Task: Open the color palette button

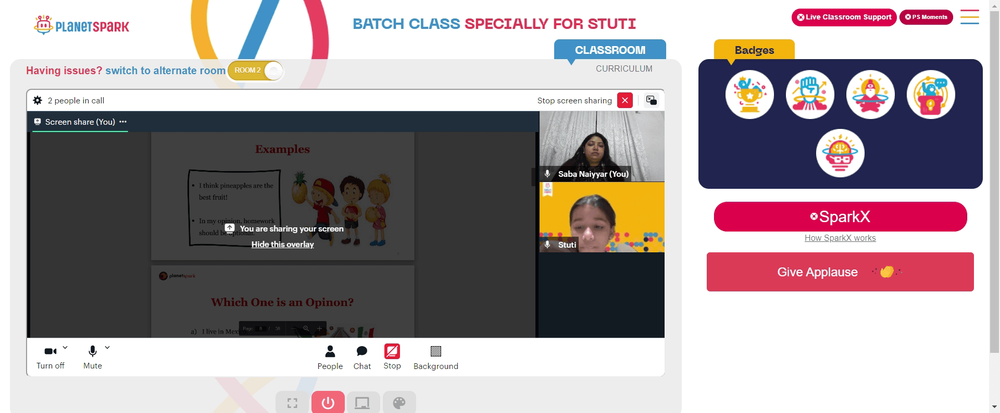Action: coord(399,403)
